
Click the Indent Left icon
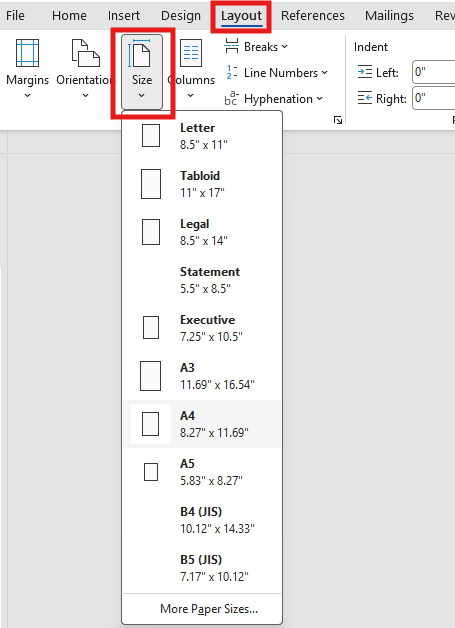point(364,72)
